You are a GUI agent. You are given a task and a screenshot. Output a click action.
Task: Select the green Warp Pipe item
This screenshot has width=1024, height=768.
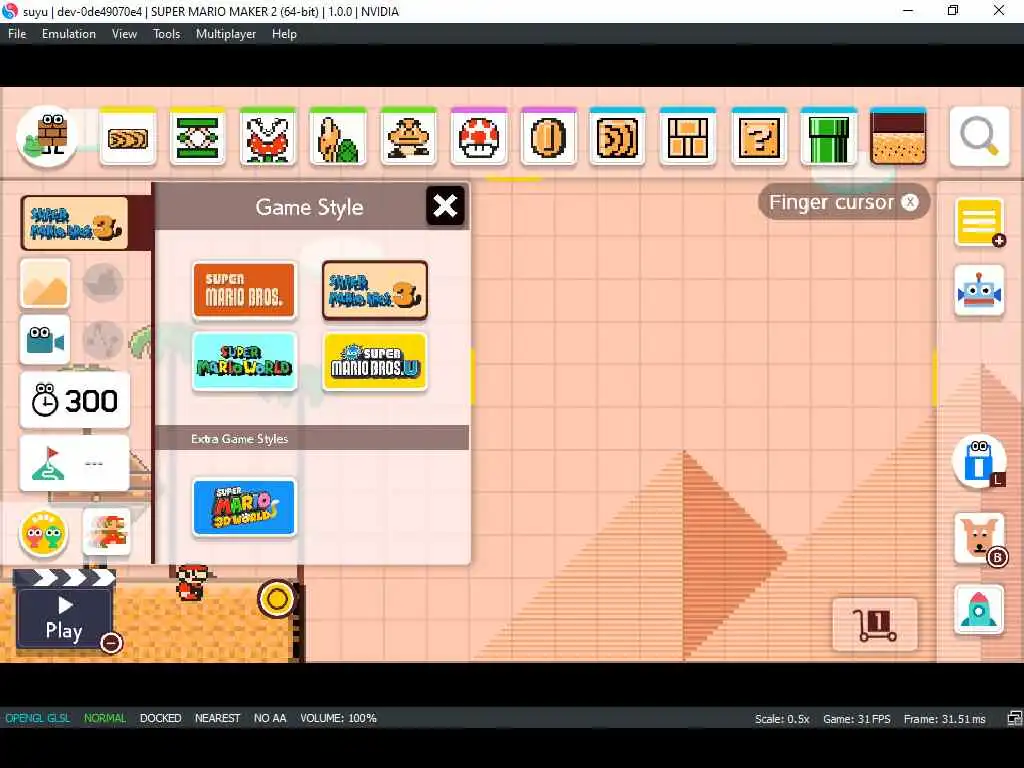click(x=828, y=137)
